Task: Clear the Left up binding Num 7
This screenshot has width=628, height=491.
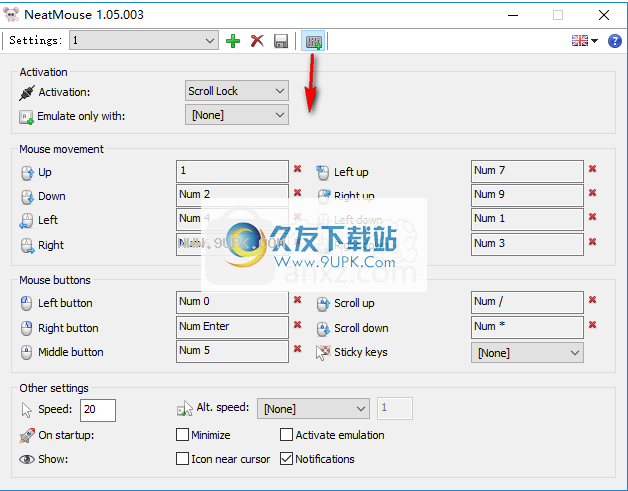Action: click(x=592, y=169)
